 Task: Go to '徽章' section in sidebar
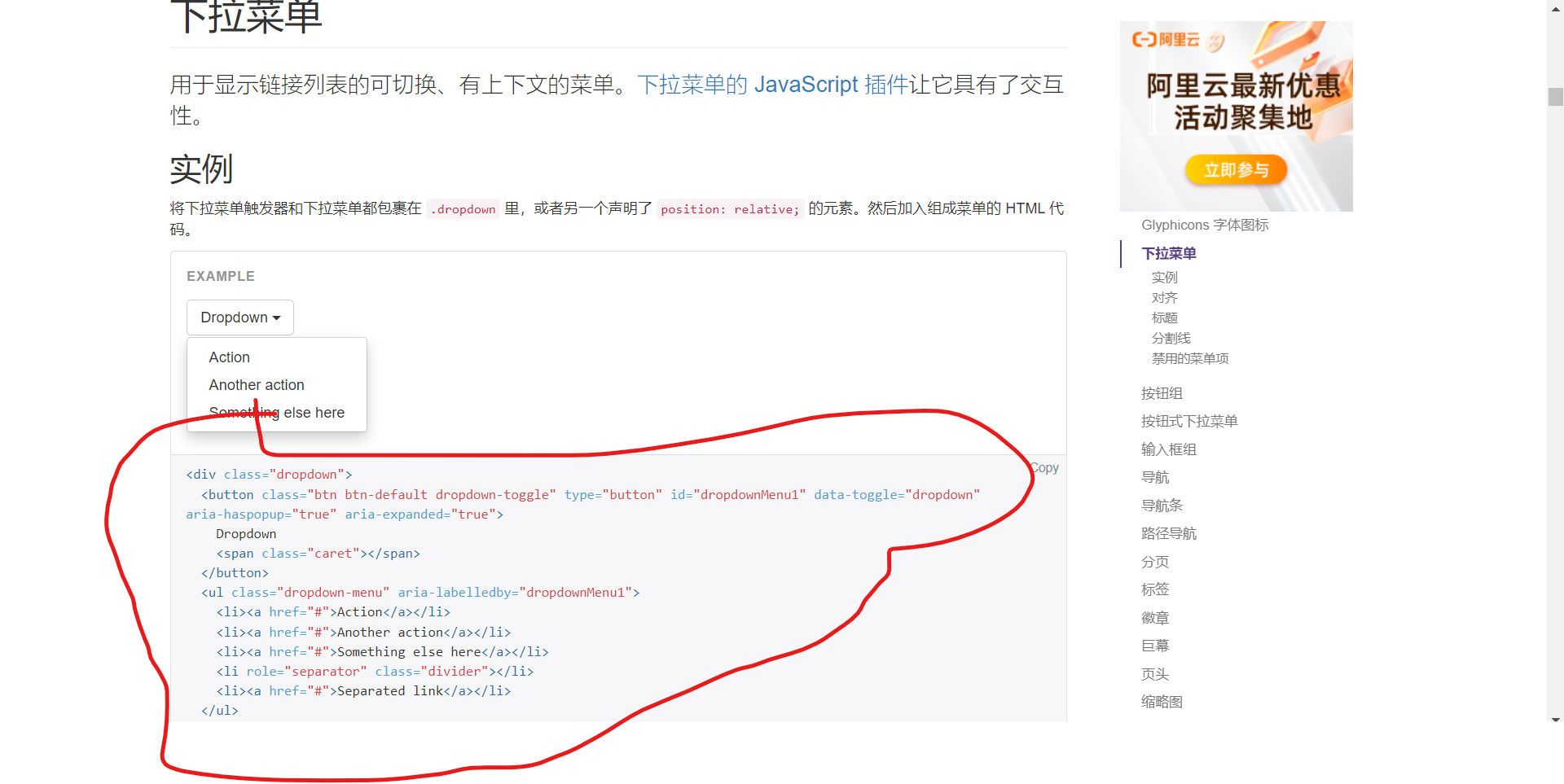tap(1155, 619)
